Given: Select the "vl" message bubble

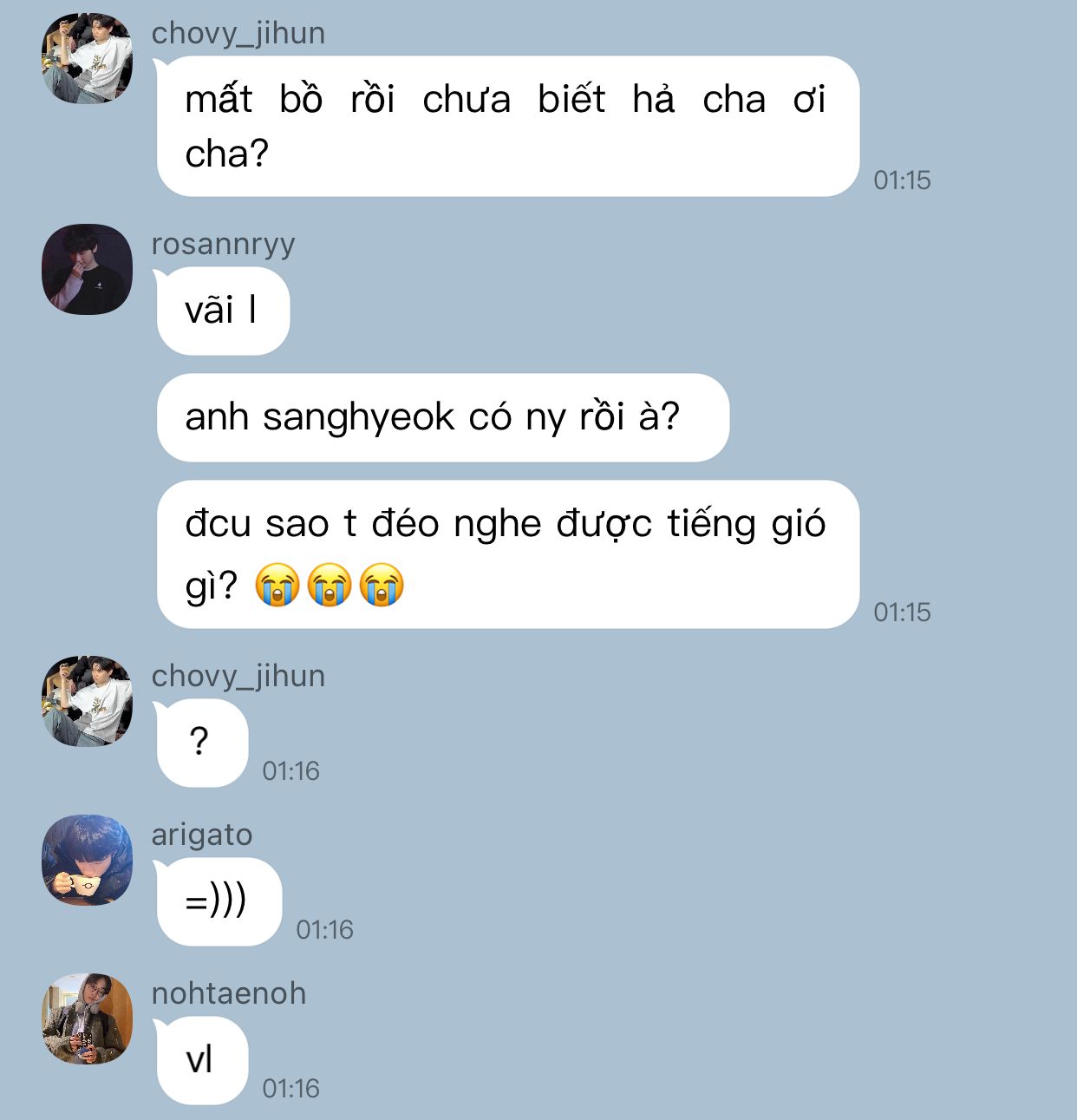Looking at the screenshot, I should (x=201, y=1060).
